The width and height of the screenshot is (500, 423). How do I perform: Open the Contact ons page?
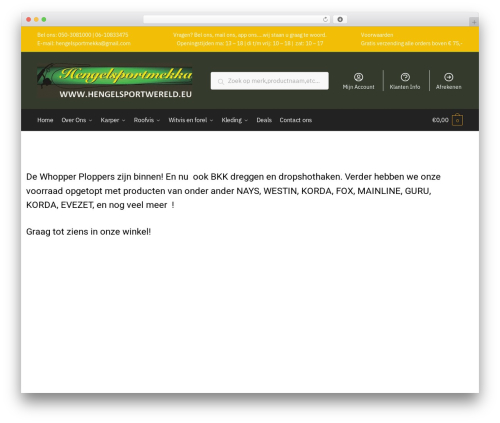tap(296, 120)
